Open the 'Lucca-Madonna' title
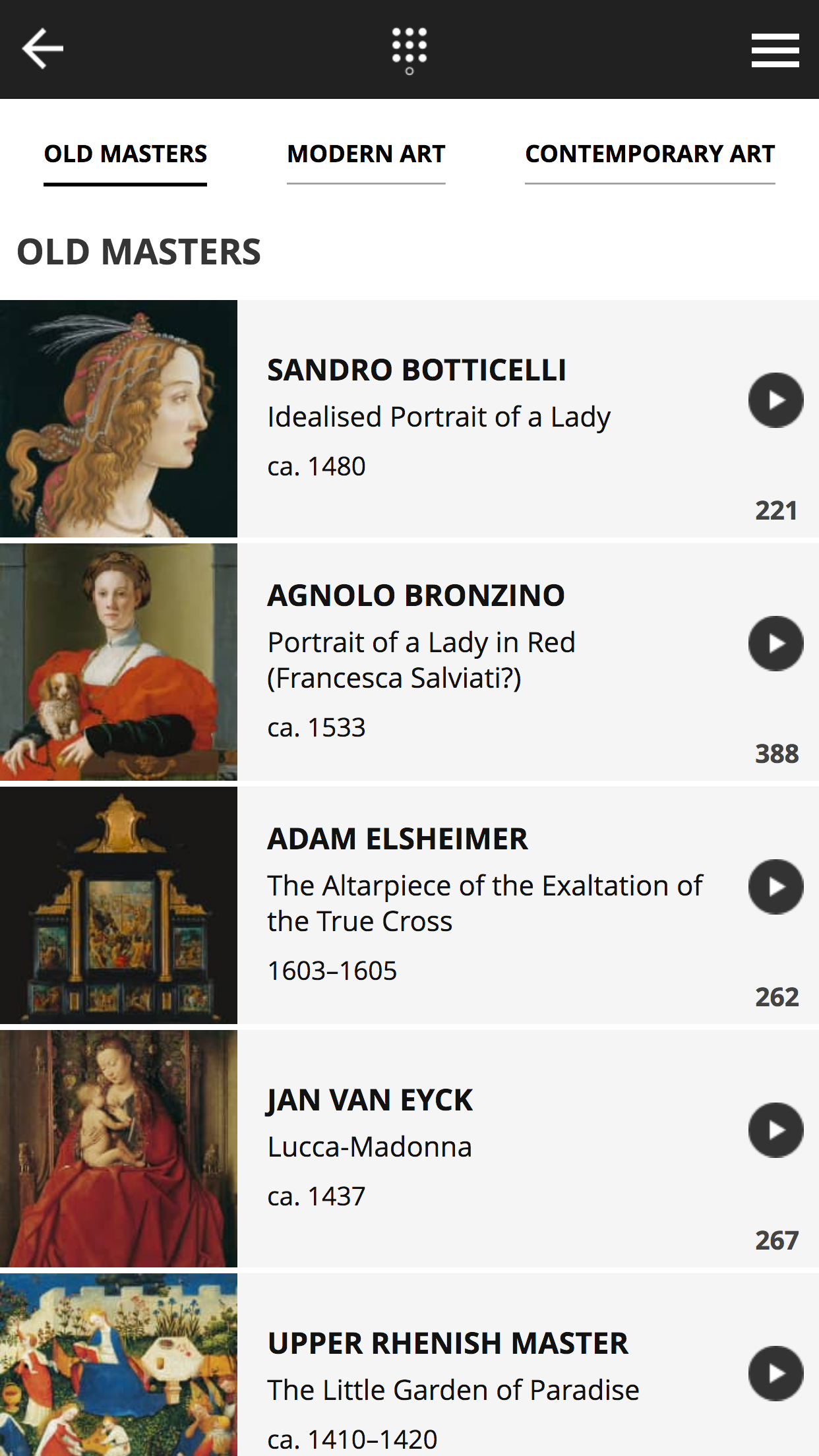The height and width of the screenshot is (1456, 819). [x=369, y=1147]
